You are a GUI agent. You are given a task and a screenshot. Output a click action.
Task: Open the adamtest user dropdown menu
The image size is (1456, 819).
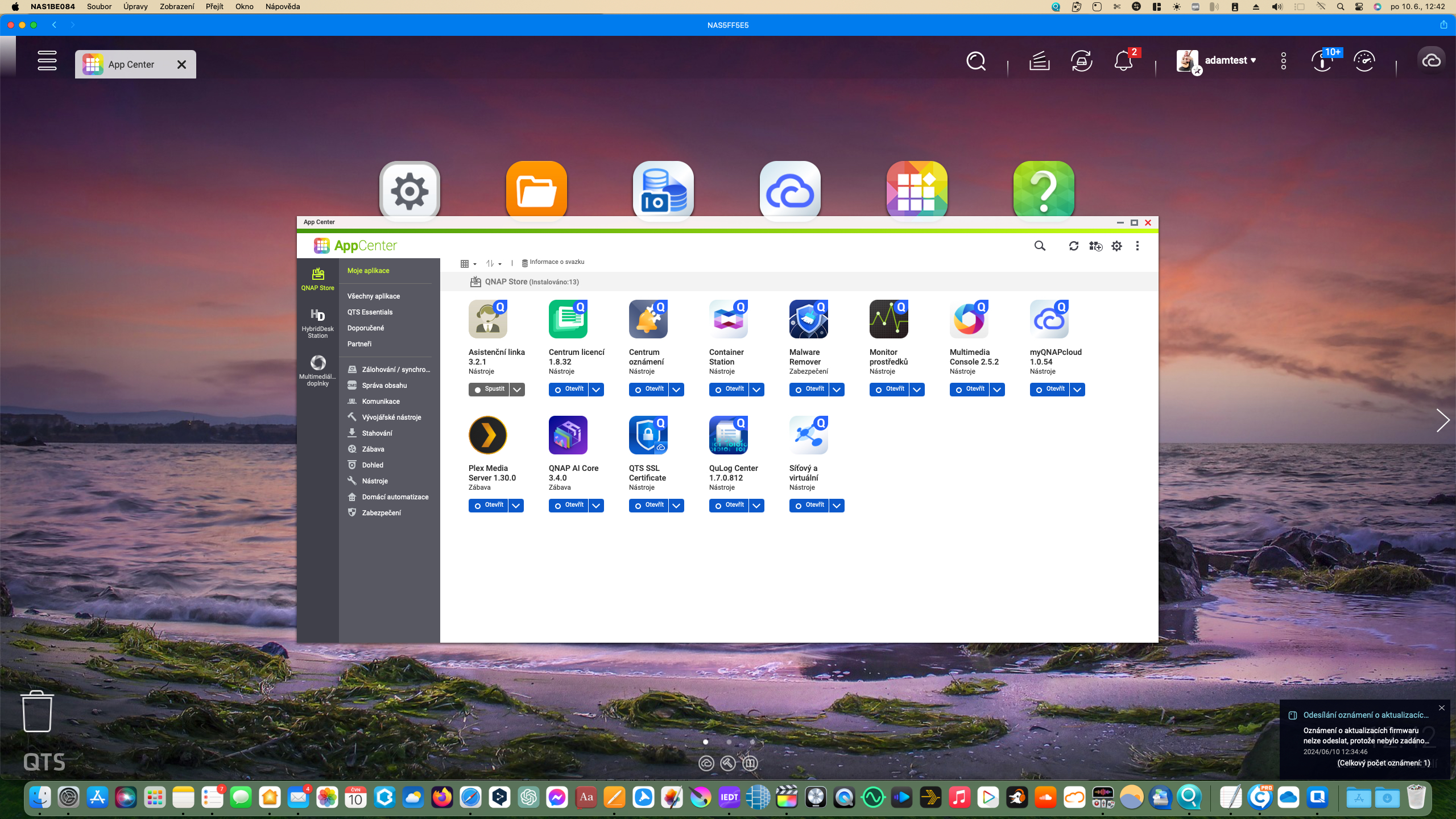pos(1230,60)
